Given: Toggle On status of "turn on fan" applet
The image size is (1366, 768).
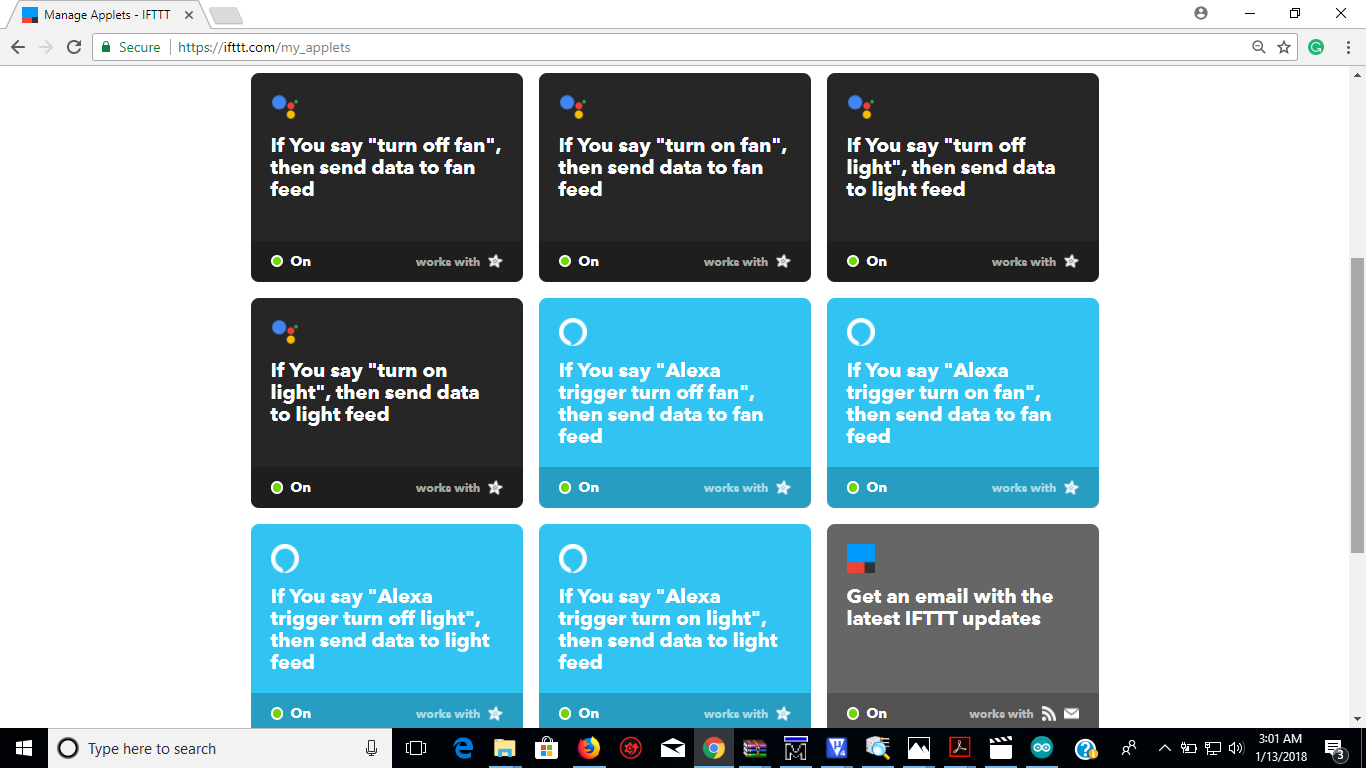Looking at the screenshot, I should point(579,261).
